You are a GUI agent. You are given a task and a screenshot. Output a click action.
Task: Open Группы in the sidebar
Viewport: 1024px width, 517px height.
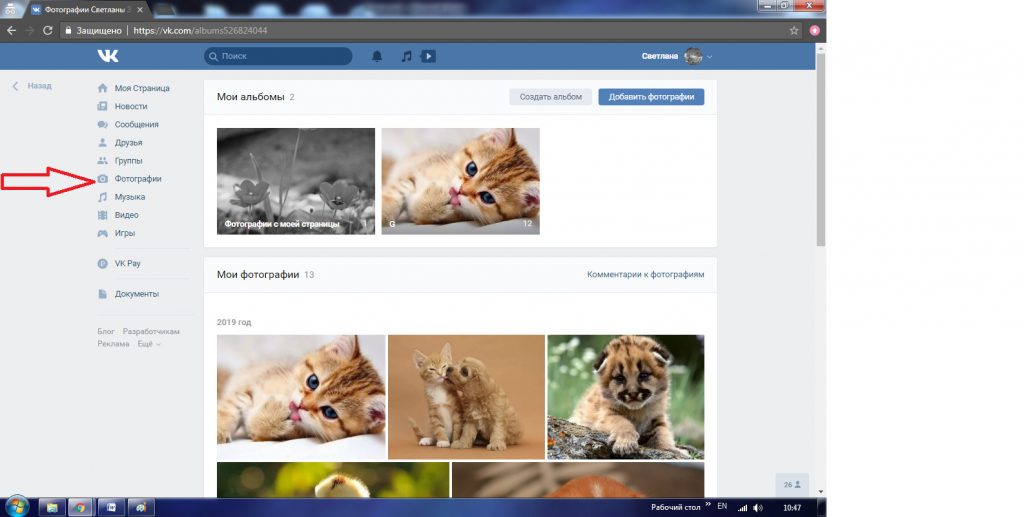[129, 161]
